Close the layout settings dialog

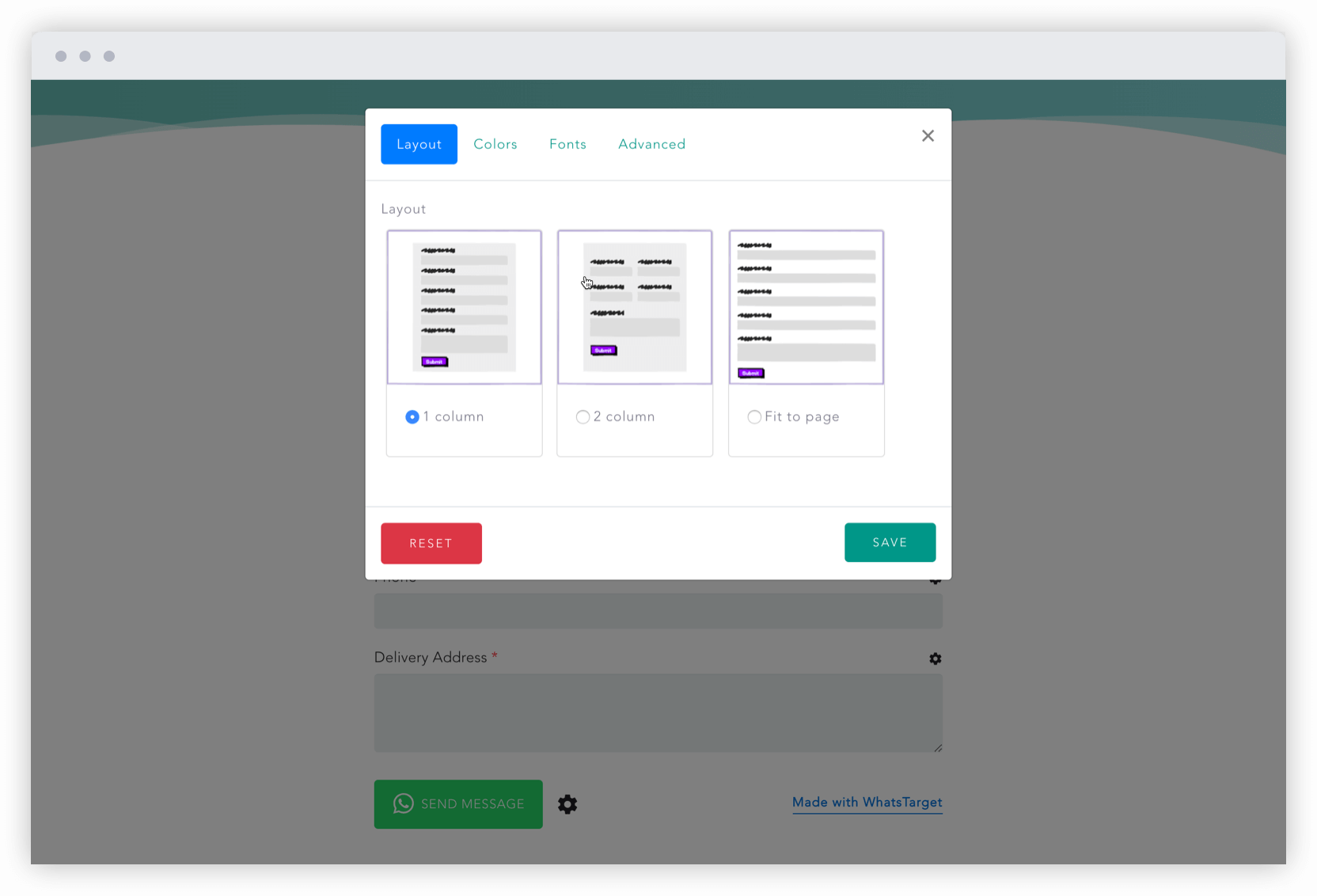tap(928, 136)
